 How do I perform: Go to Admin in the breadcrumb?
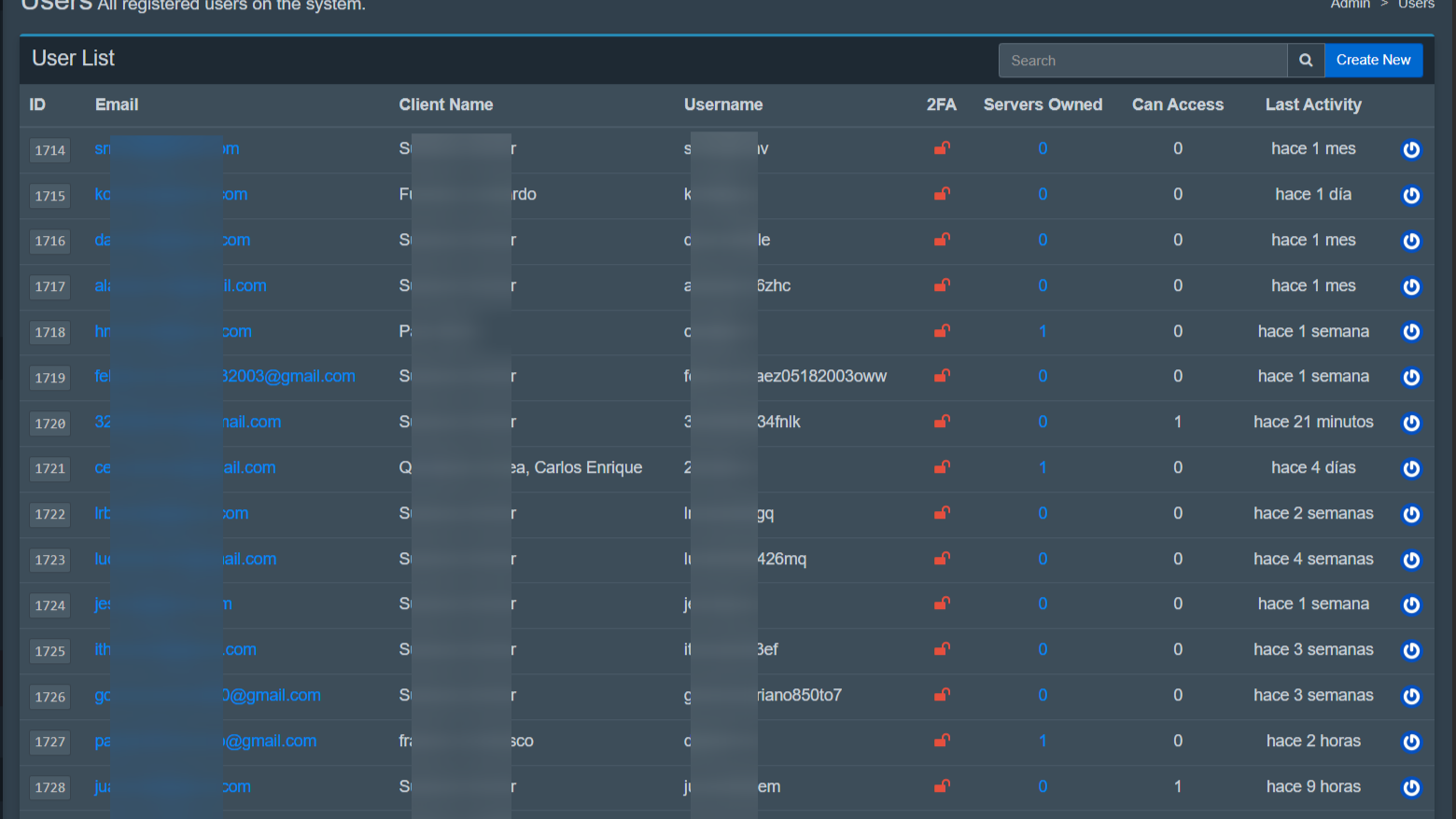click(x=1350, y=5)
